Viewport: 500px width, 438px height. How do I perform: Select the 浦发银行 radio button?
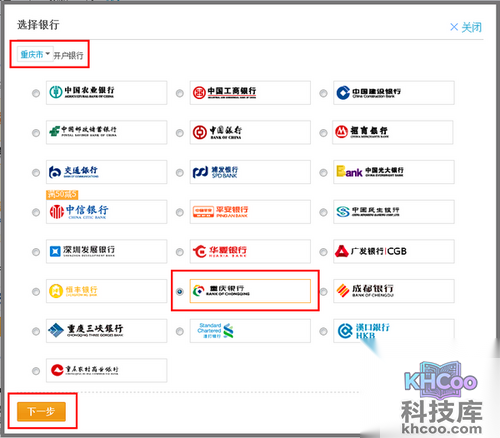click(179, 172)
